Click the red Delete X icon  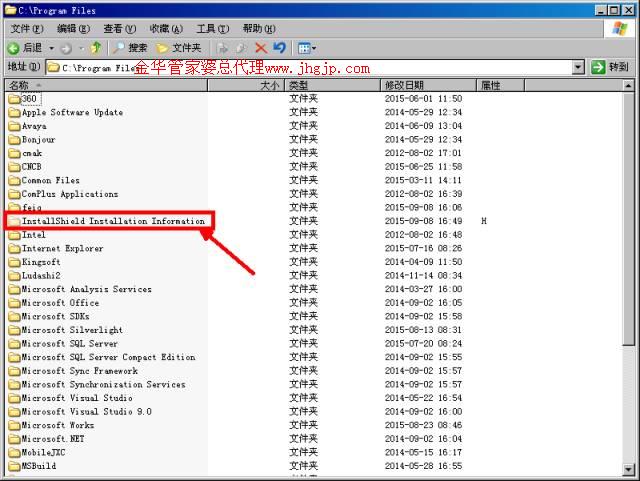click(261, 48)
